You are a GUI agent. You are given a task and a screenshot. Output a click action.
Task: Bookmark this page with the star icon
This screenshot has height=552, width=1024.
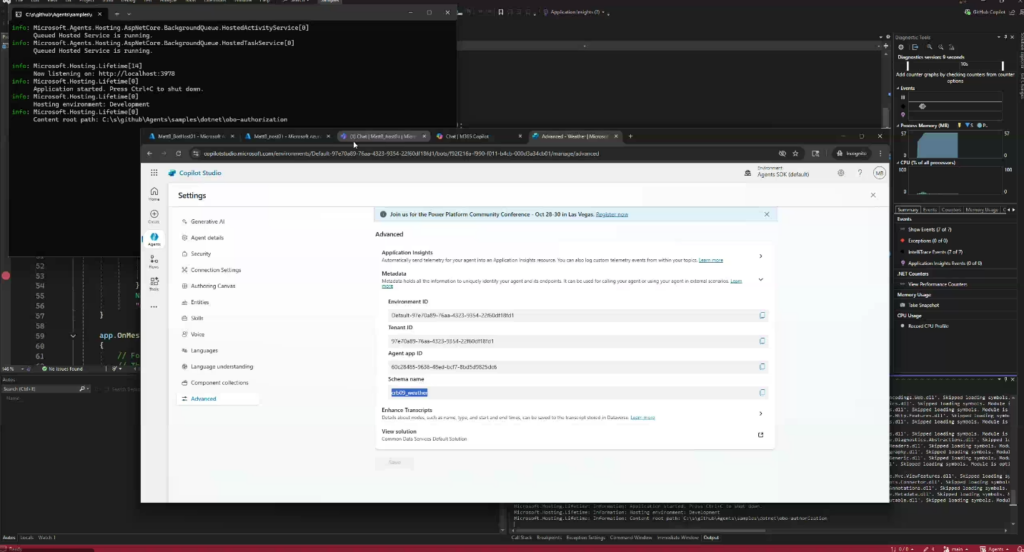pyautogui.click(x=795, y=154)
